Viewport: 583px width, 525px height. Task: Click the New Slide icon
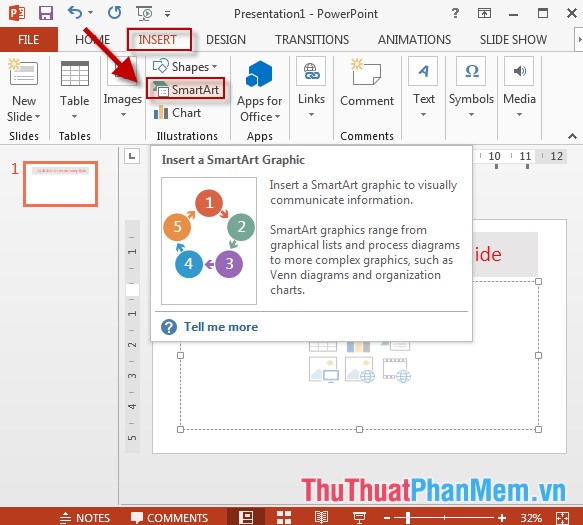point(23,73)
